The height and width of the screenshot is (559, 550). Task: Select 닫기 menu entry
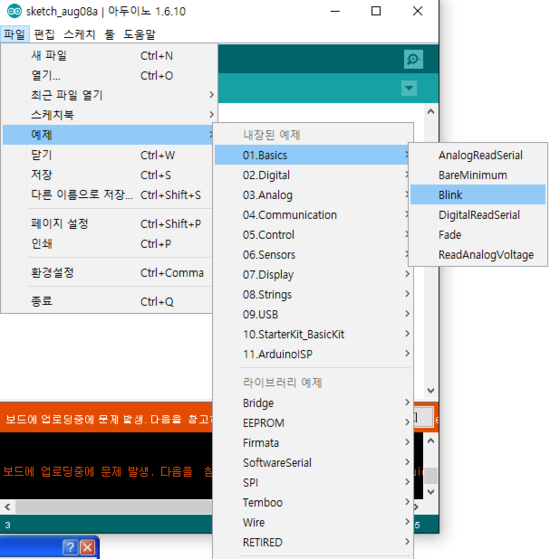coord(109,155)
